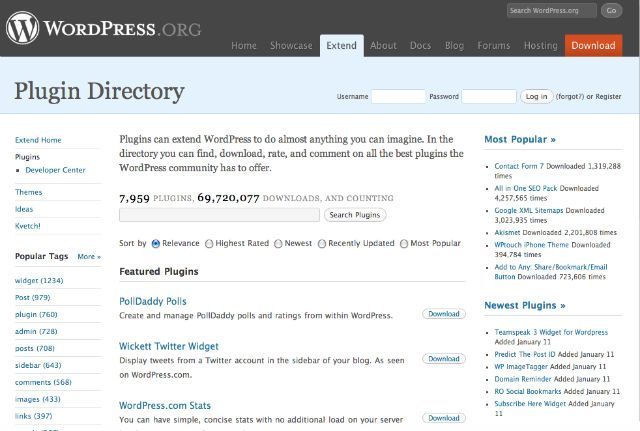Go to the Showcase menu item
This screenshot has width=640, height=431.
click(291, 45)
